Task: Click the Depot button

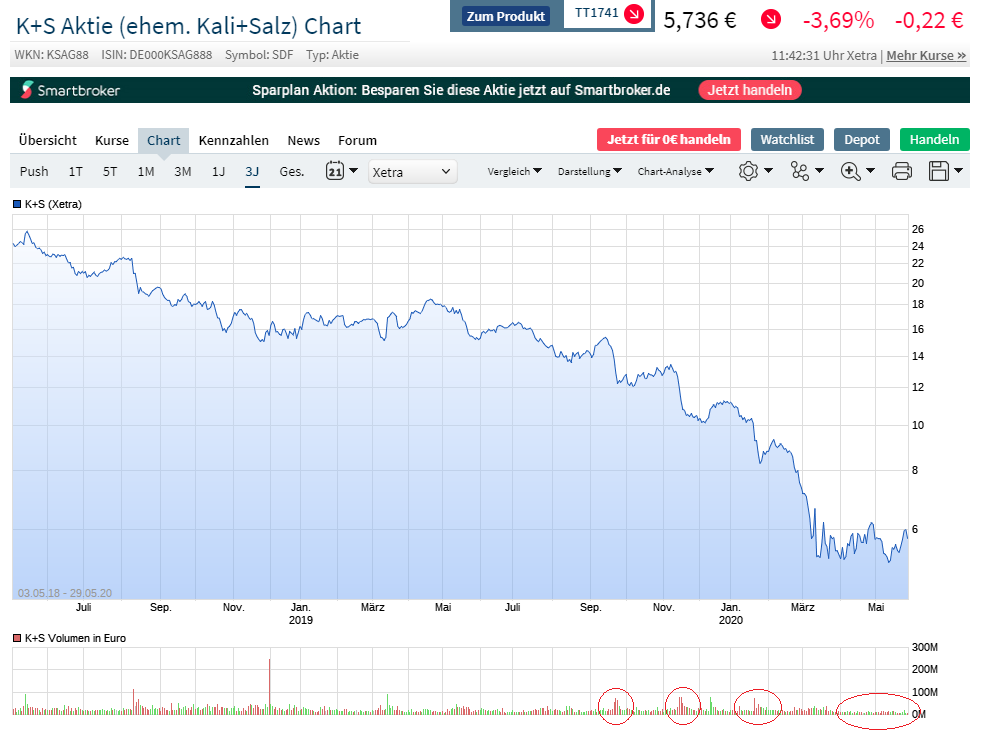Action: point(861,139)
